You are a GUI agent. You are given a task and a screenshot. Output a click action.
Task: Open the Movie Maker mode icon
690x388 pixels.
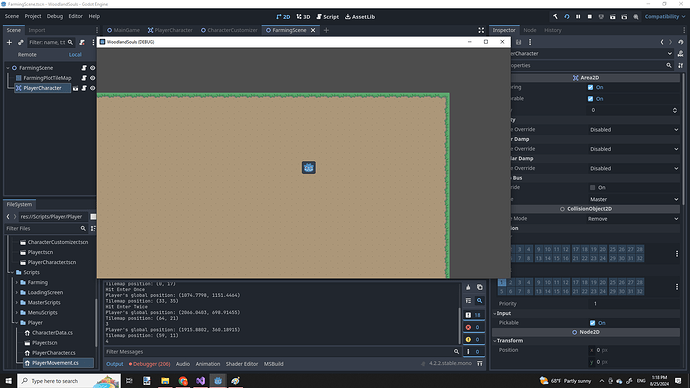click(636, 17)
